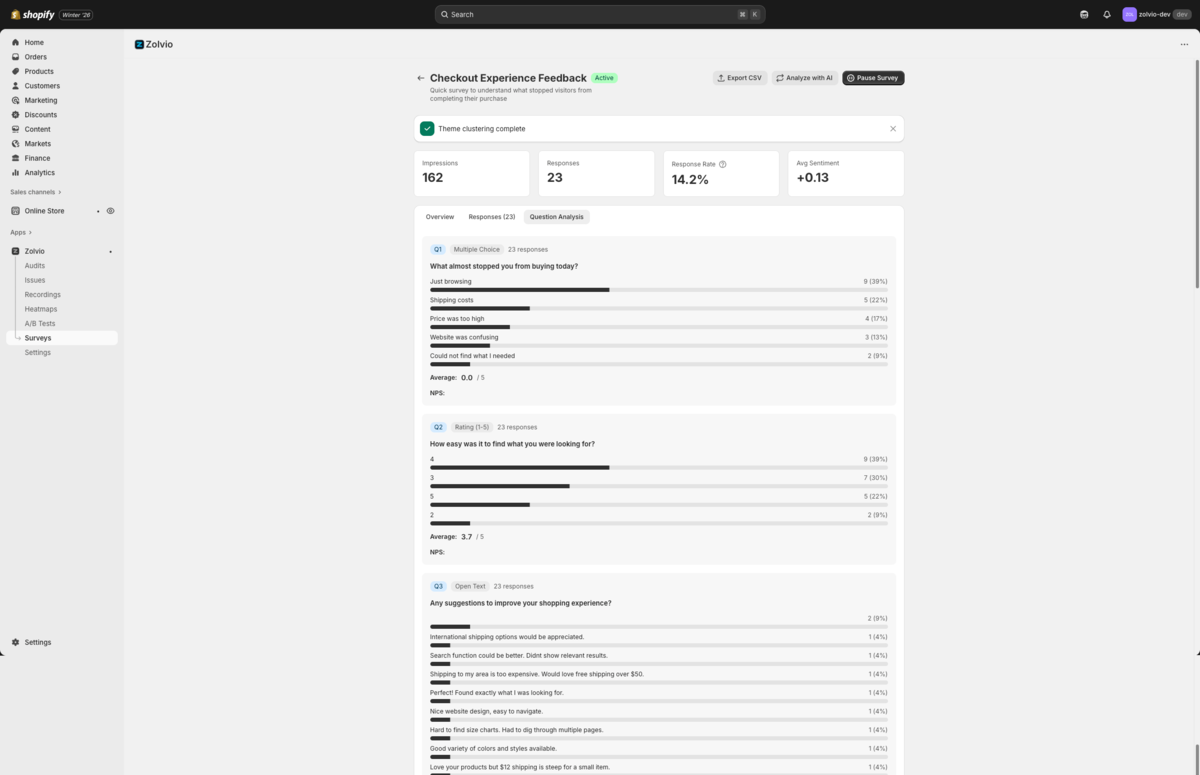The height and width of the screenshot is (775, 1200).
Task: Click the back arrow next to Checkout Experience Feedback
Action: [x=420, y=77]
